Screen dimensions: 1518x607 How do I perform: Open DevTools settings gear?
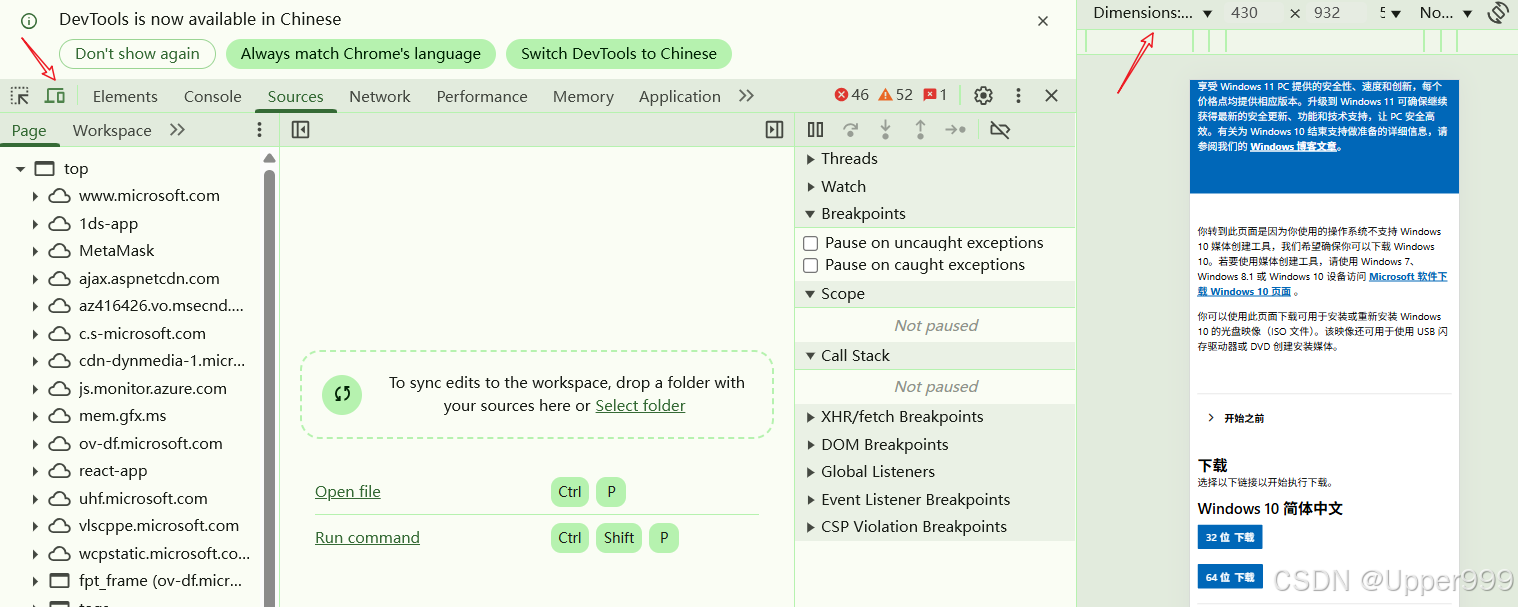[x=984, y=96]
